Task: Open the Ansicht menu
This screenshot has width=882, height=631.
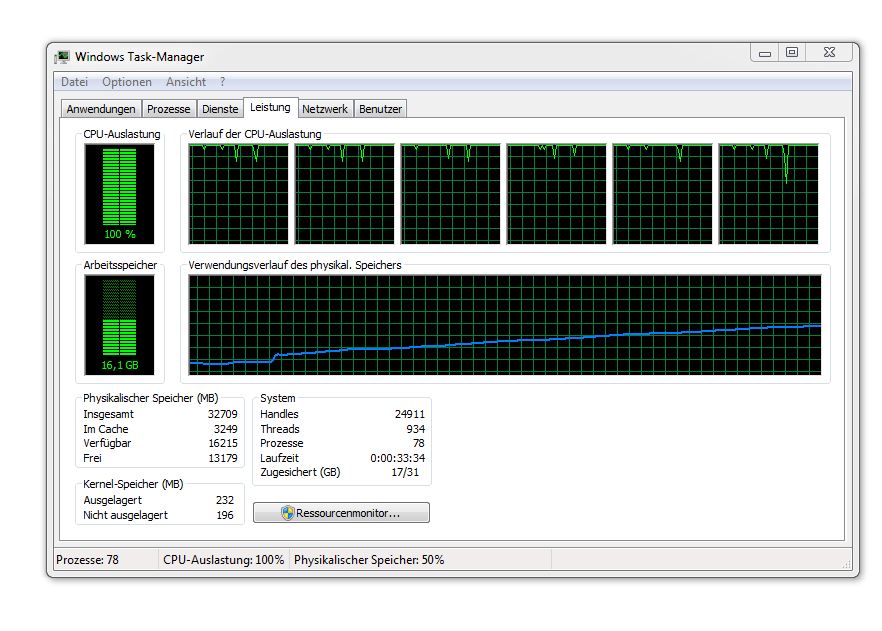Action: point(186,82)
